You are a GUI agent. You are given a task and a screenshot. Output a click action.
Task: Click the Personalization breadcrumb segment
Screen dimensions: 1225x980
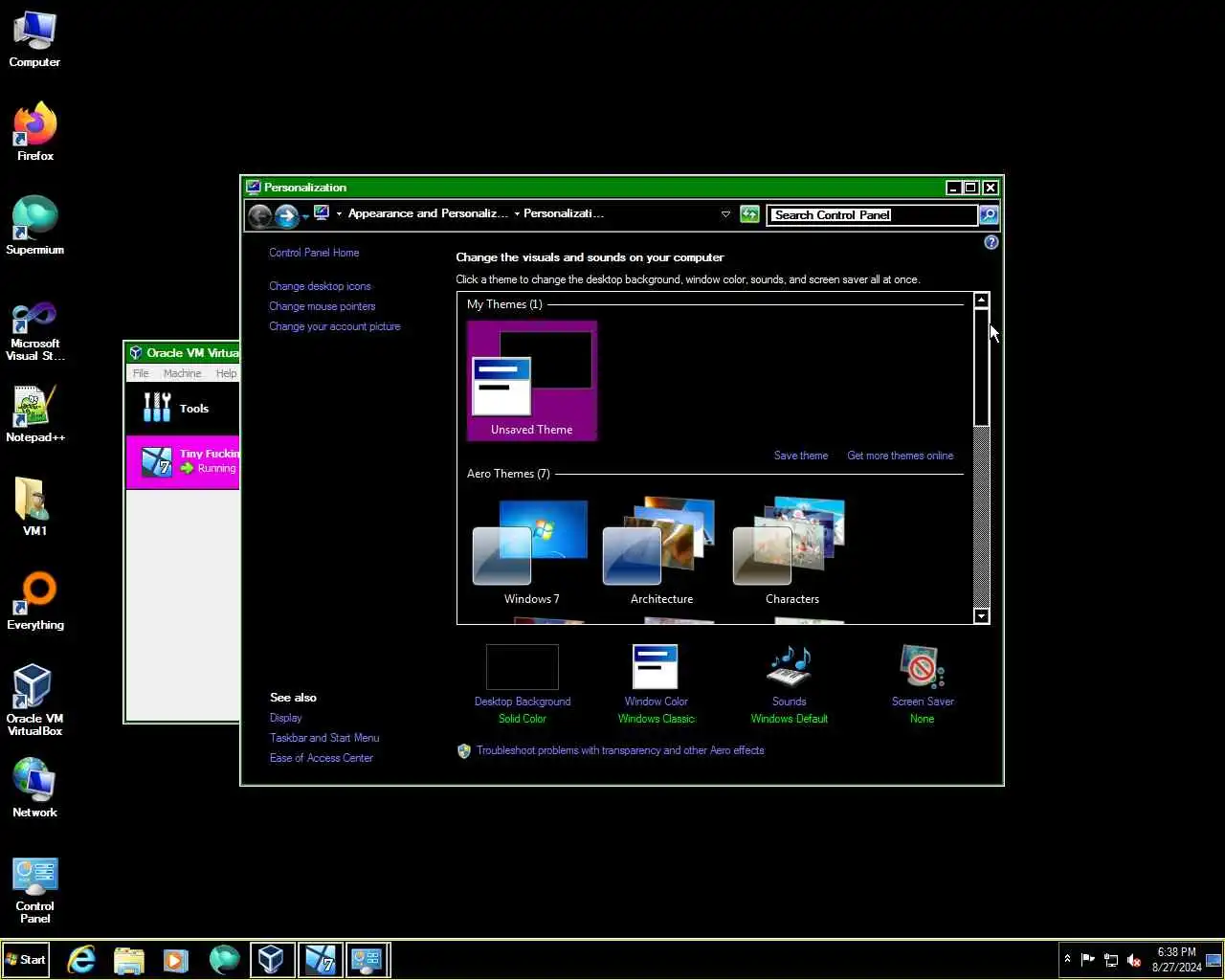pos(564,213)
